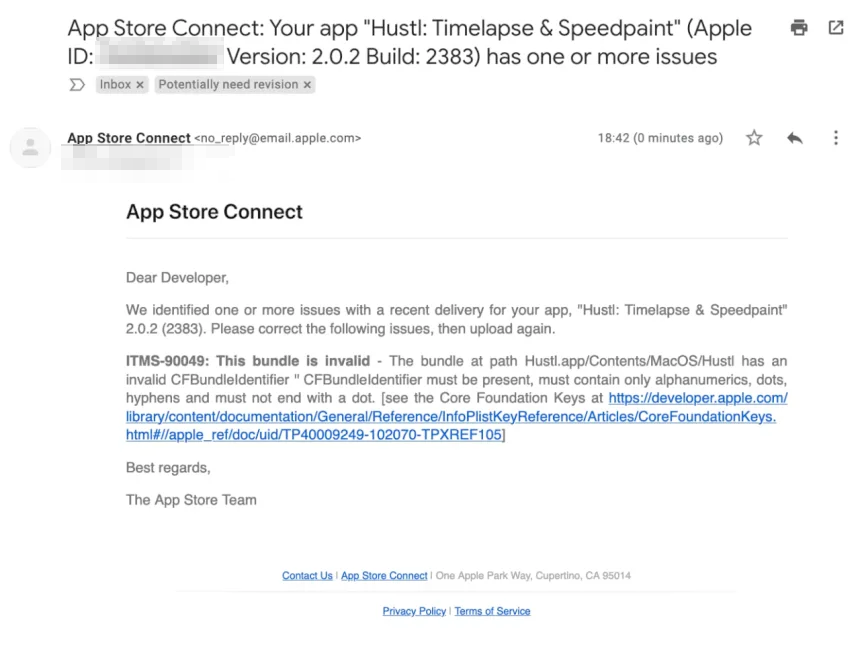The image size is (860, 645).
Task: Open email in new window icon
Action: point(835,27)
